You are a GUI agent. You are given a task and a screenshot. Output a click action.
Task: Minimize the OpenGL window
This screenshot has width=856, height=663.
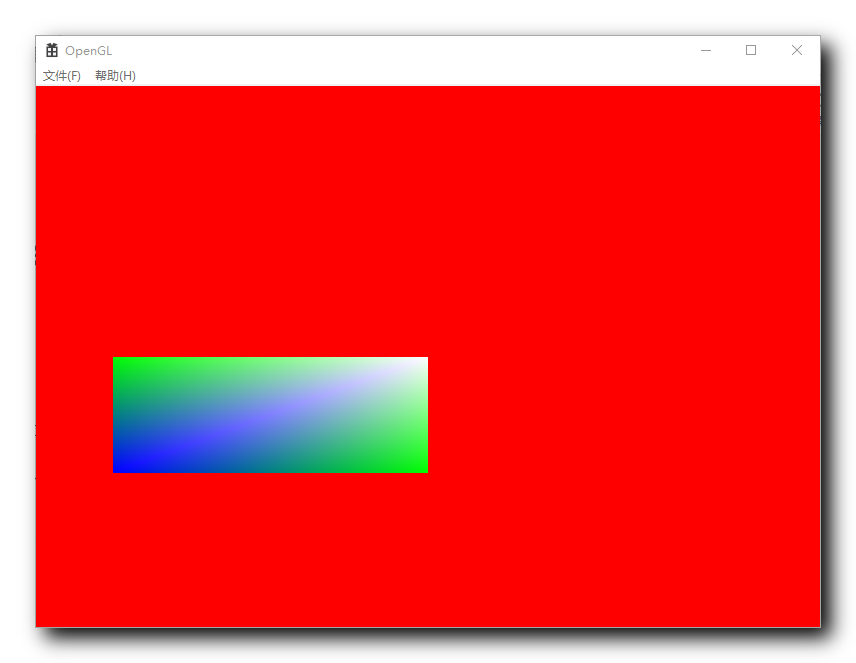point(706,50)
